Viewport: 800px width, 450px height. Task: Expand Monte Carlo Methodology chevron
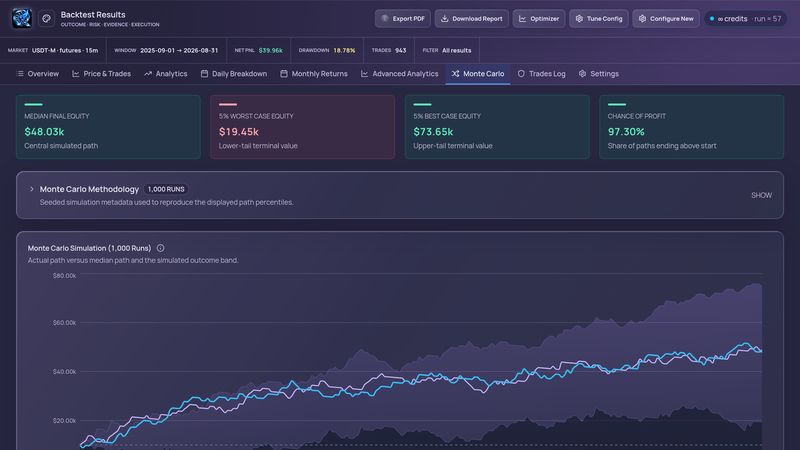[x=32, y=189]
